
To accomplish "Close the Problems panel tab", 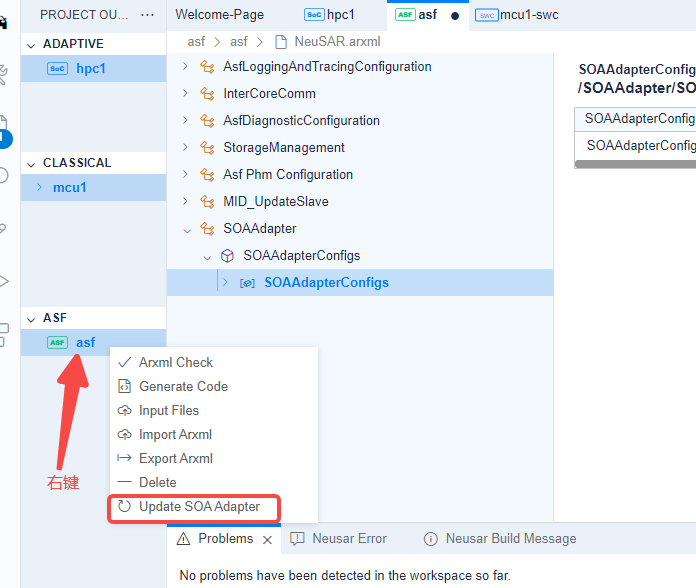I will tap(267, 539).
